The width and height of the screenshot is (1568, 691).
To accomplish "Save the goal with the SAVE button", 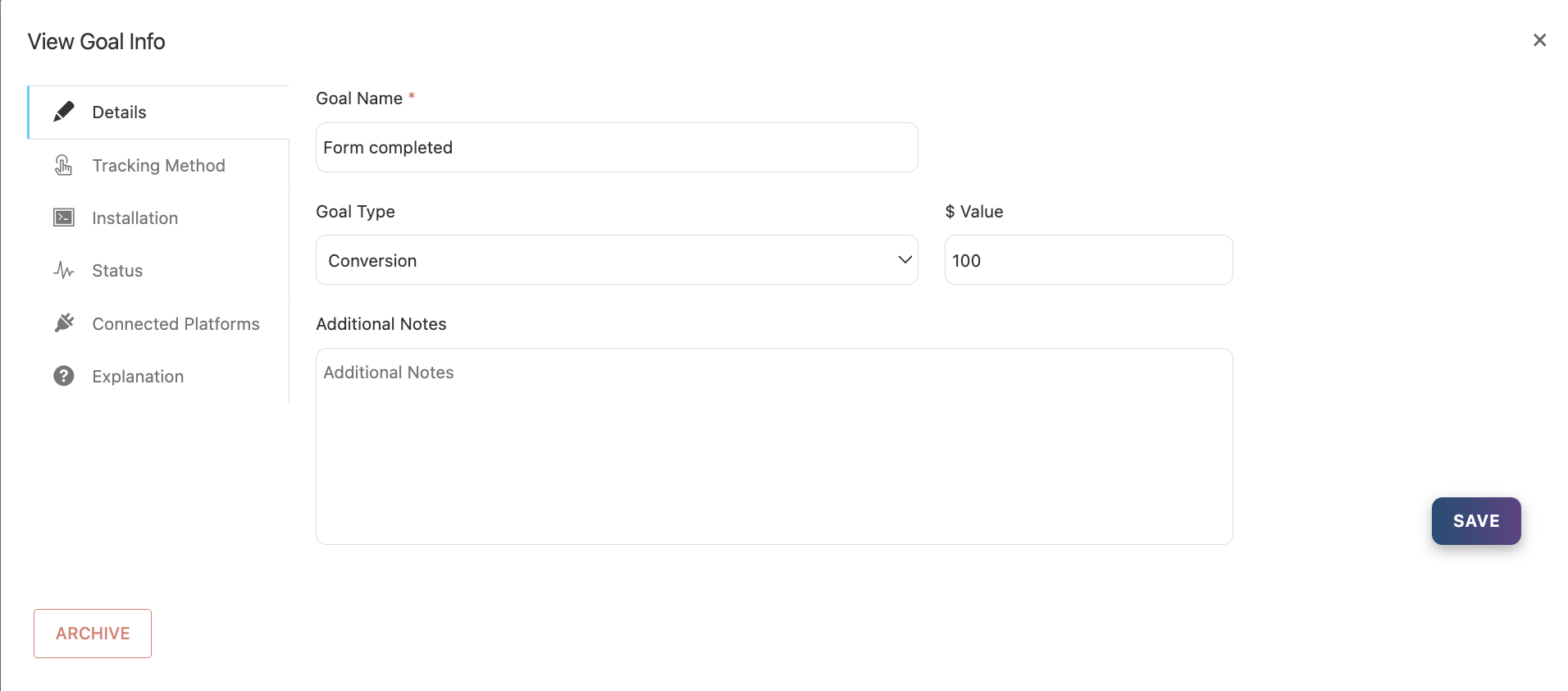I will tap(1476, 521).
